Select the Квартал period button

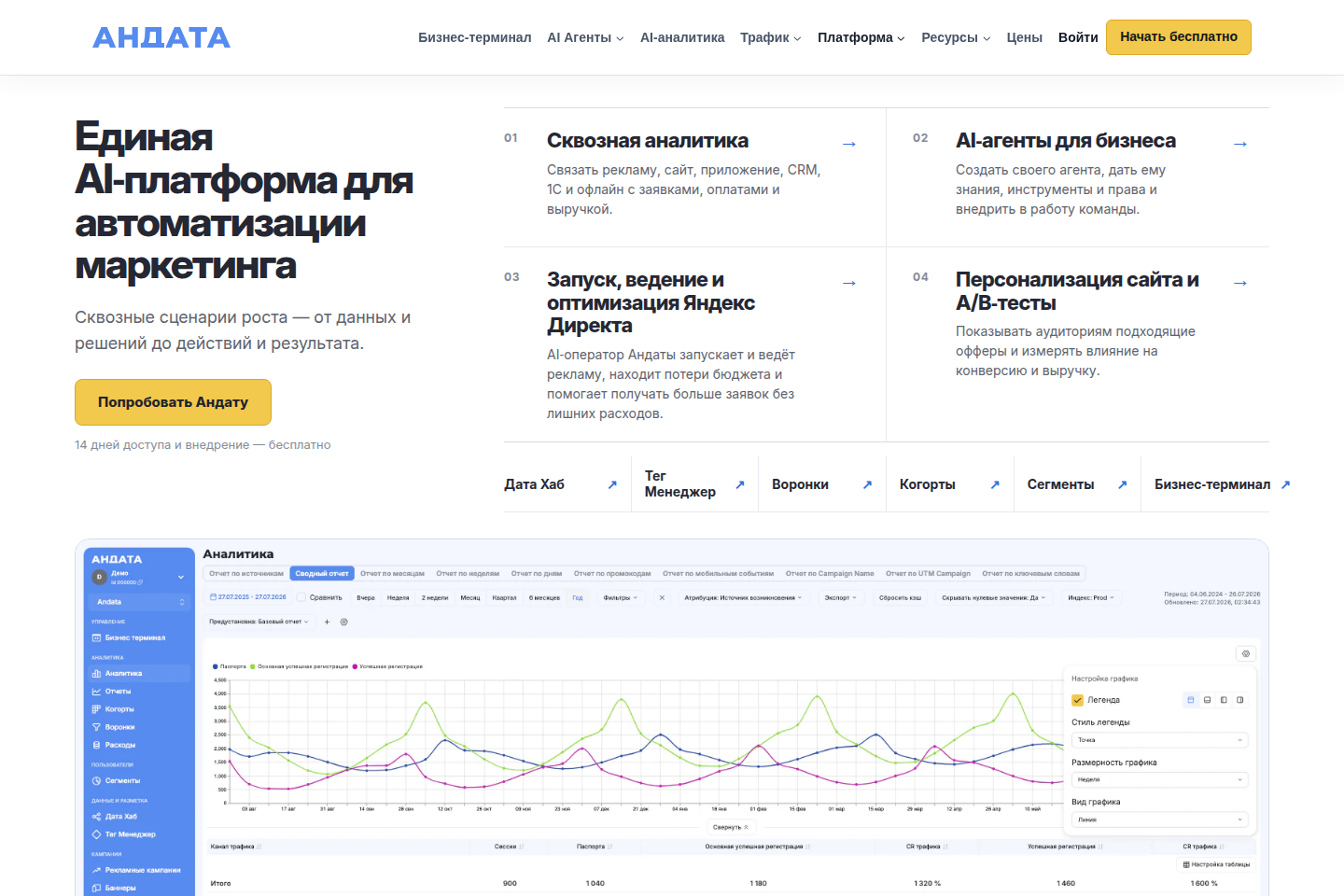(x=504, y=597)
